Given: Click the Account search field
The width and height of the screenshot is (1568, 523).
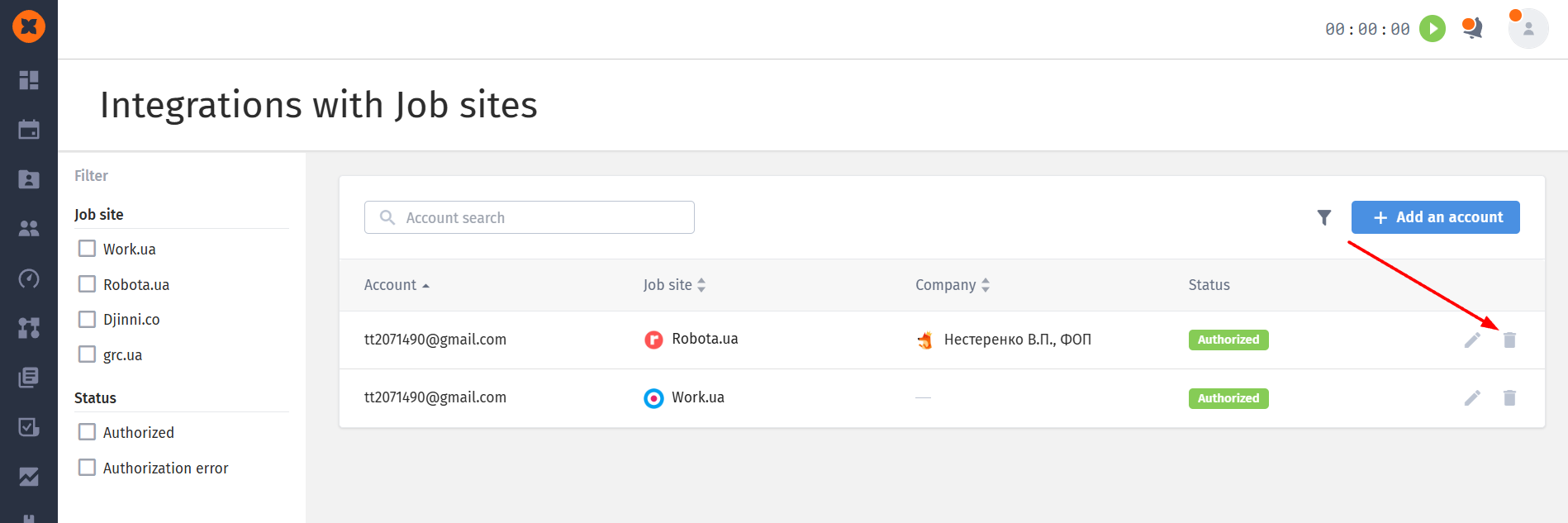Looking at the screenshot, I should click(x=529, y=217).
